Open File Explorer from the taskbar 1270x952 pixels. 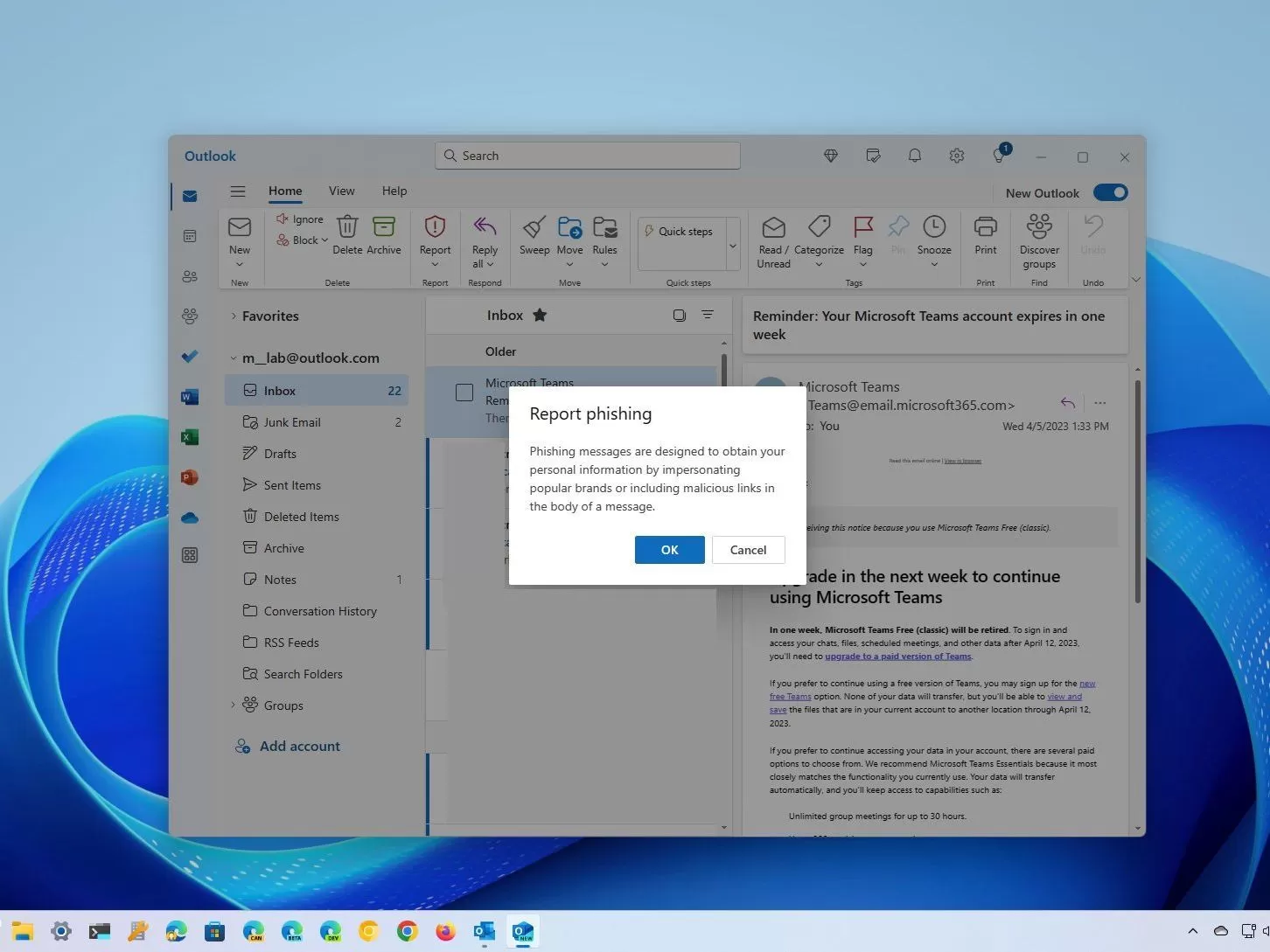click(x=23, y=932)
